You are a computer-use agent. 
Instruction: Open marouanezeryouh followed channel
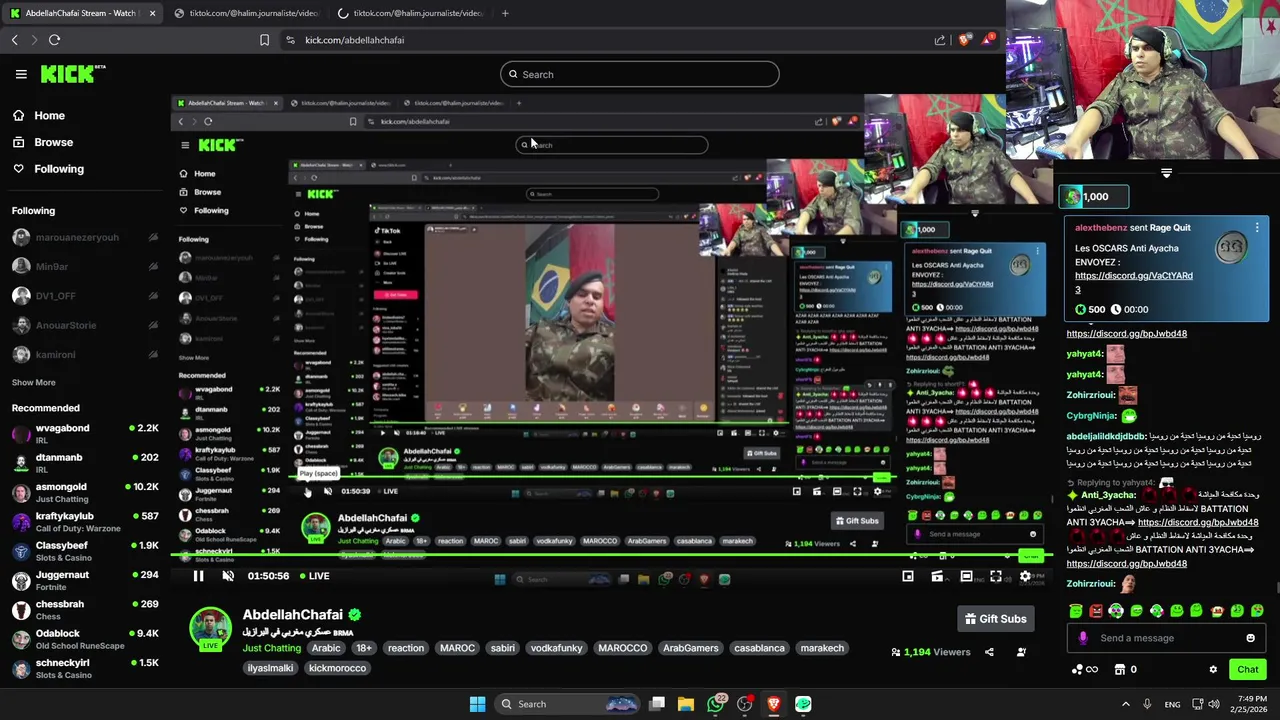(x=84, y=238)
